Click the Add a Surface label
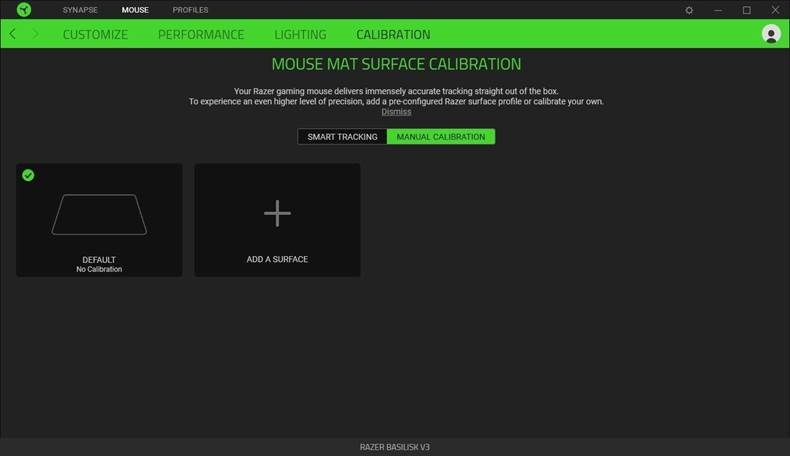 [x=277, y=259]
